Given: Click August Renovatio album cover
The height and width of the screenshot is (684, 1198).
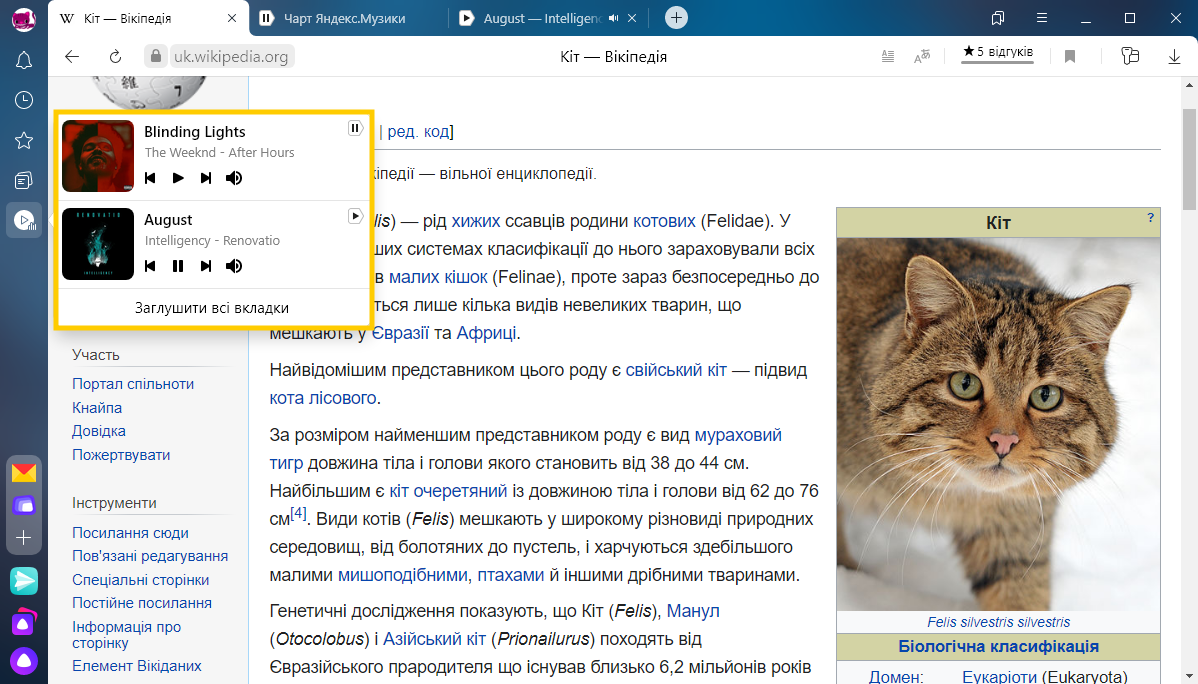Looking at the screenshot, I should [98, 244].
